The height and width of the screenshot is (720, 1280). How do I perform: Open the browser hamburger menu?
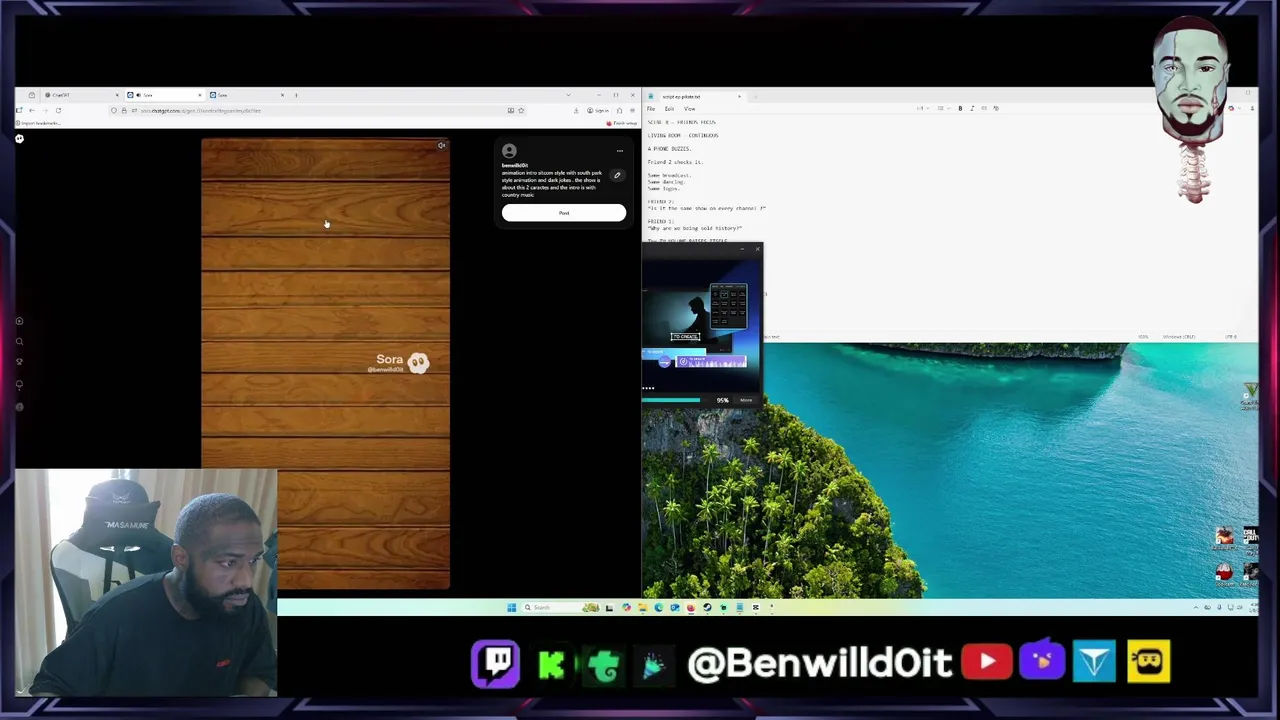tap(632, 110)
